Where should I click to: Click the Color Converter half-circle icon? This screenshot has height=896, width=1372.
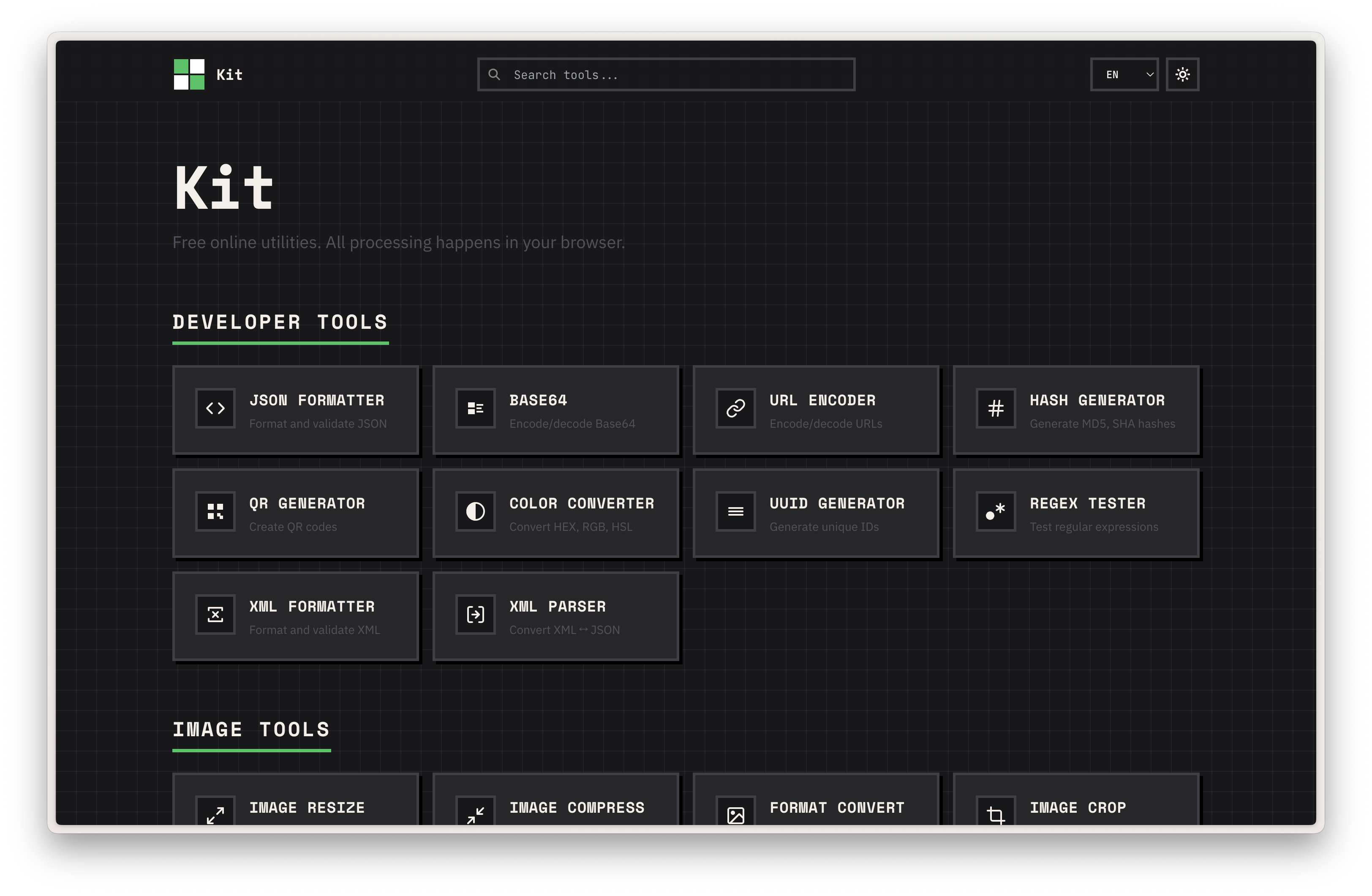pyautogui.click(x=476, y=511)
